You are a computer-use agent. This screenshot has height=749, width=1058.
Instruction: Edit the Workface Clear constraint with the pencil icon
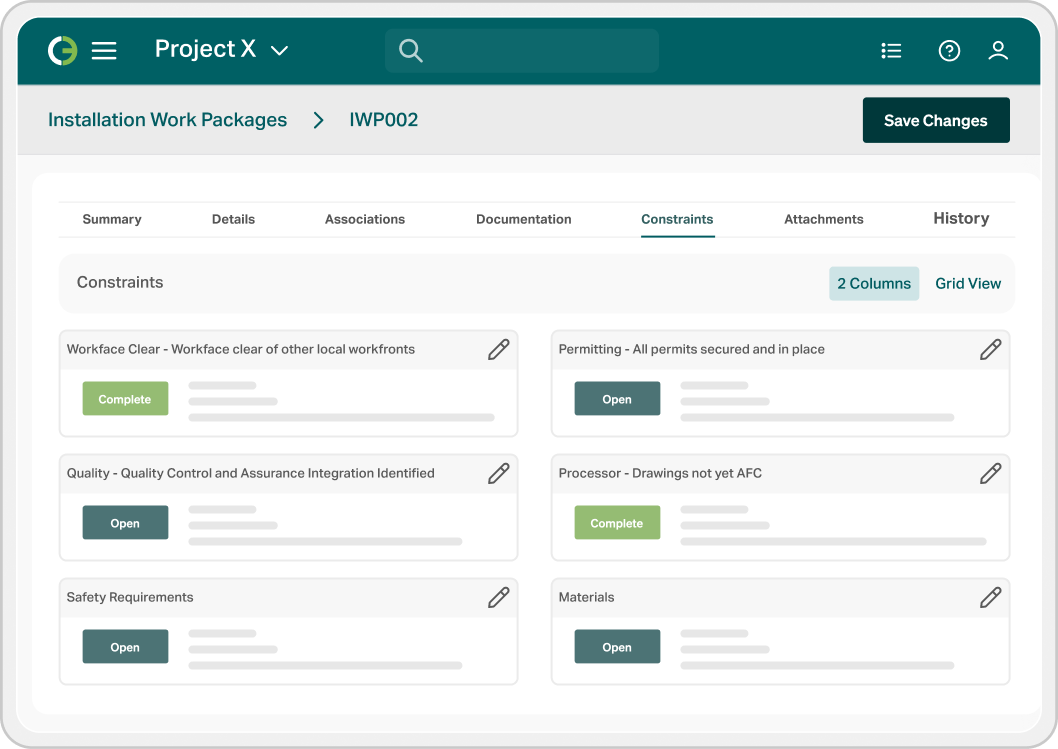[498, 349]
